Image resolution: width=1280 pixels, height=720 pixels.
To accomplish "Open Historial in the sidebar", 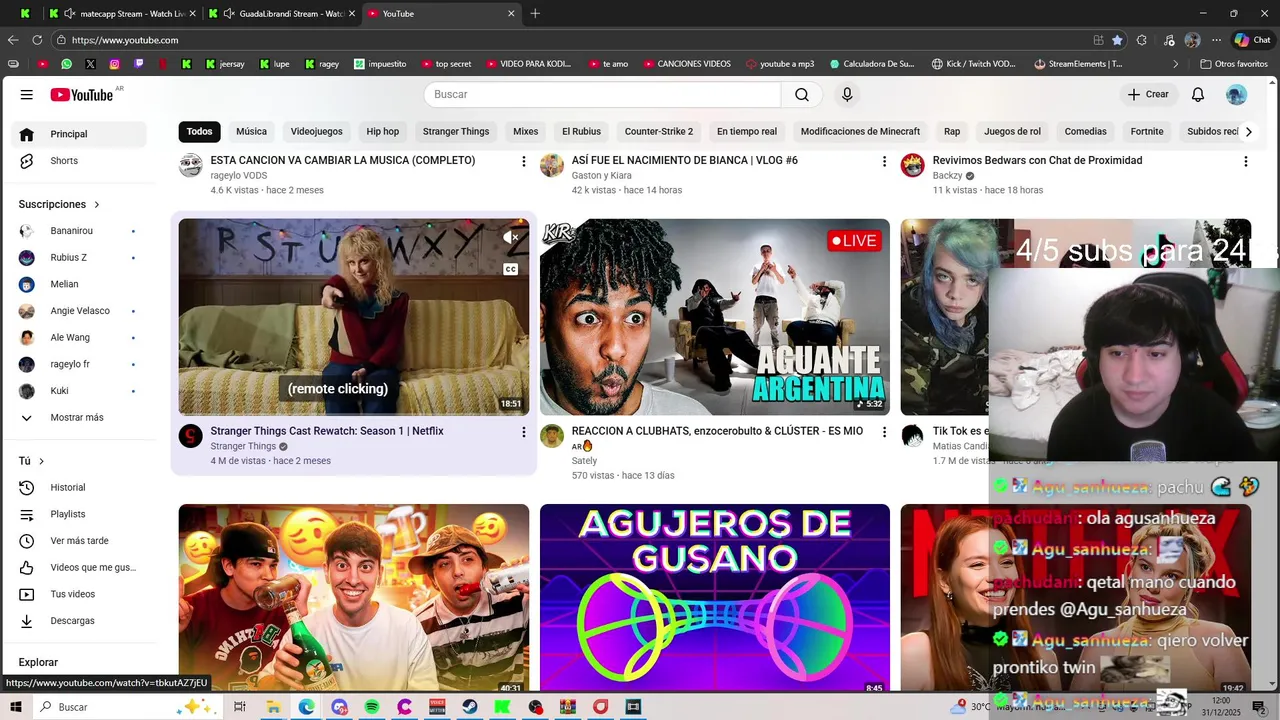I will [x=80, y=488].
